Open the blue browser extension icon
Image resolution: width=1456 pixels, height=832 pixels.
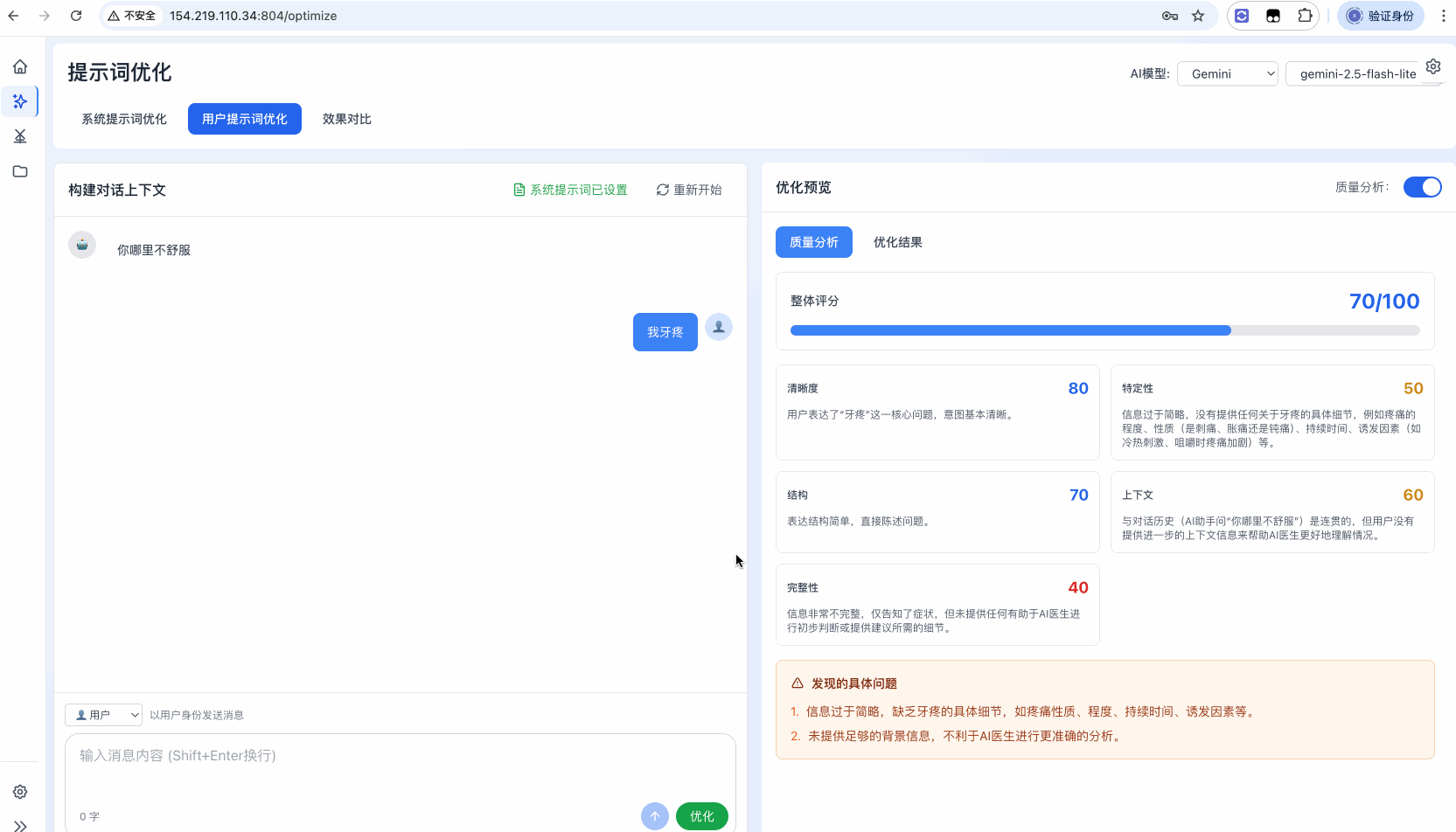coord(1242,16)
